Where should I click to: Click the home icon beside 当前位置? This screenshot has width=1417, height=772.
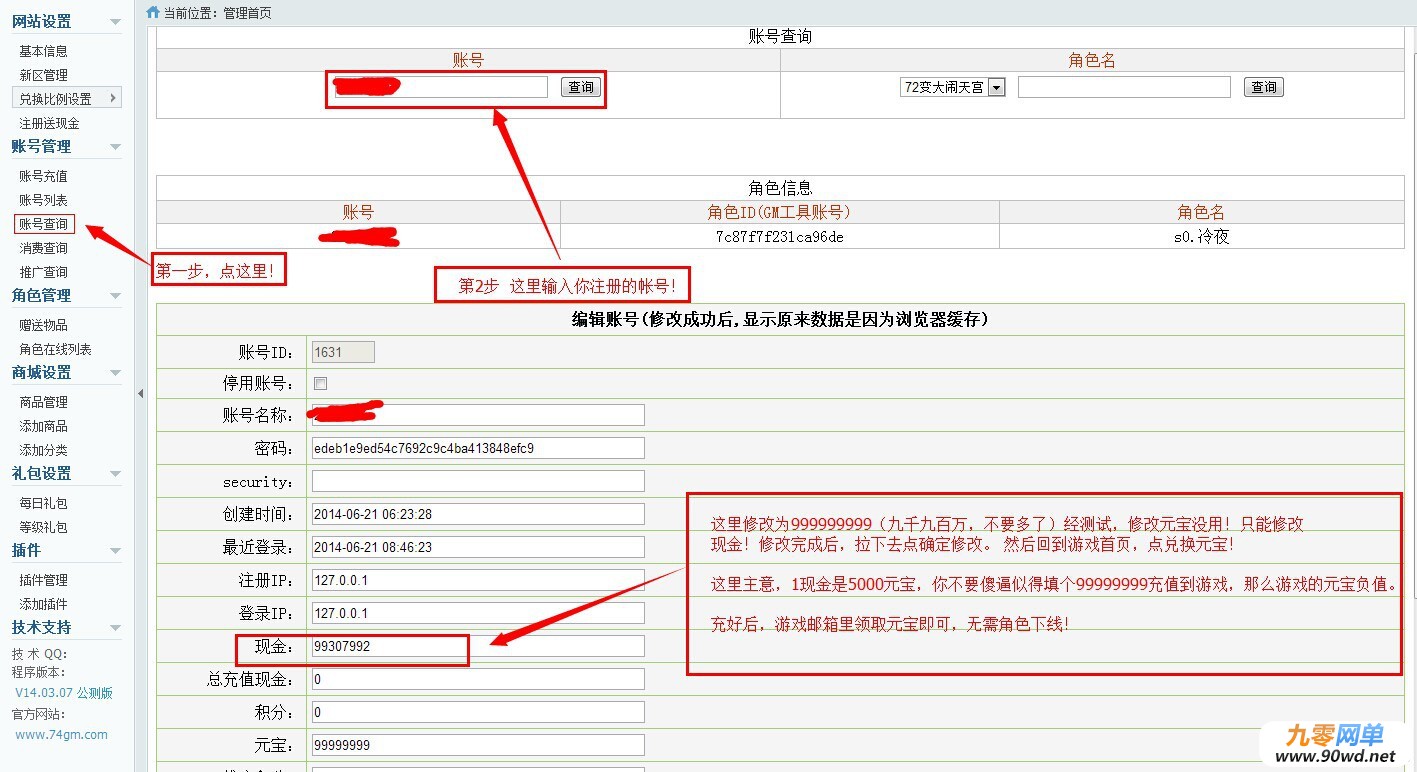pos(153,12)
